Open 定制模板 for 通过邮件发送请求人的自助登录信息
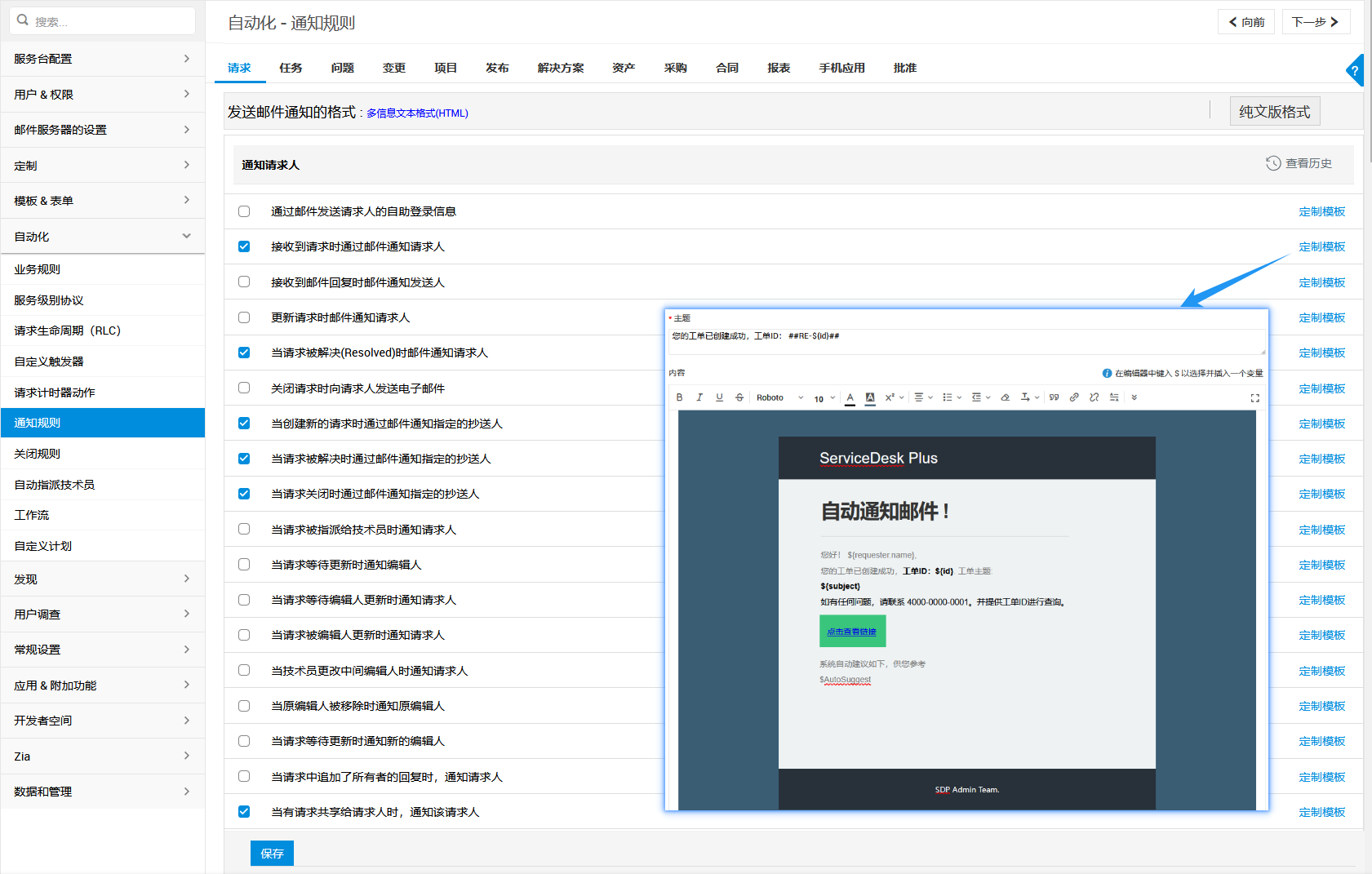1372x874 pixels. pos(1322,211)
